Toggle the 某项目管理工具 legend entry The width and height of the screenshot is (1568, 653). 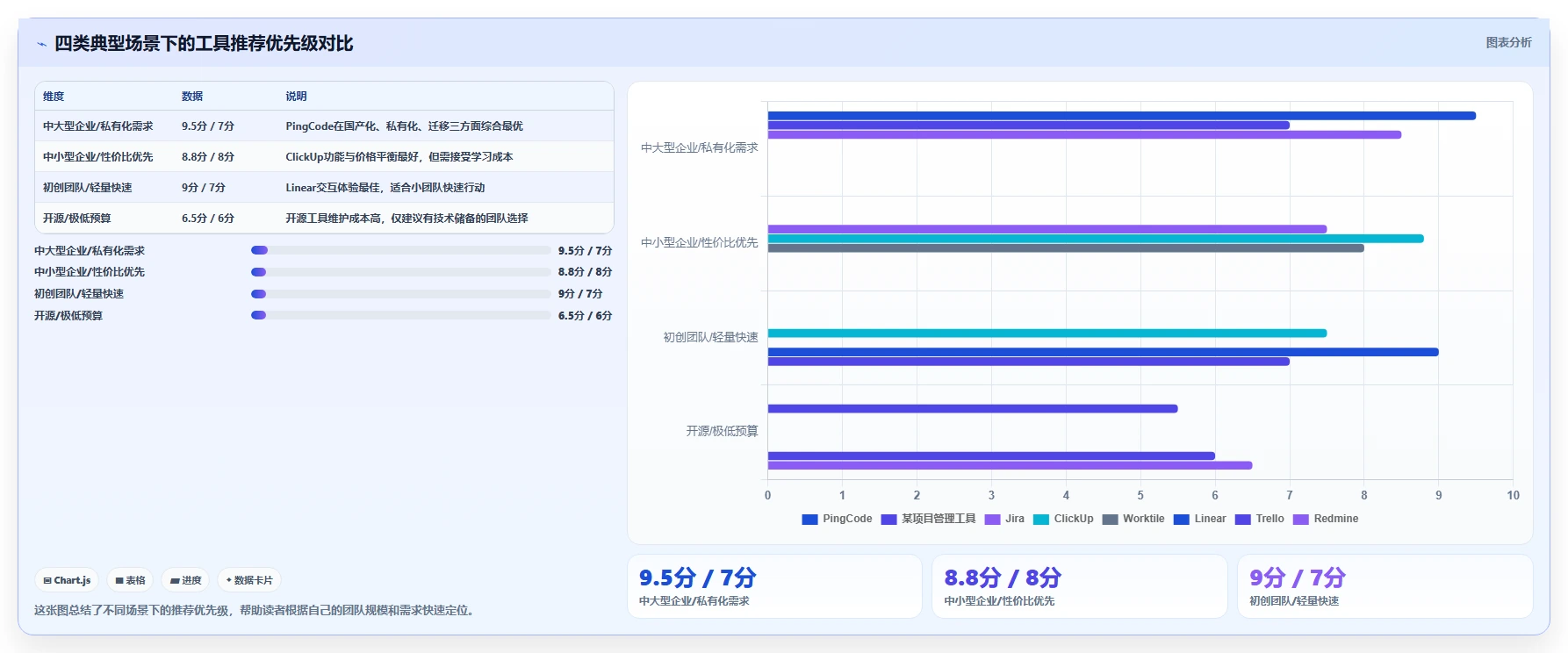(928, 519)
